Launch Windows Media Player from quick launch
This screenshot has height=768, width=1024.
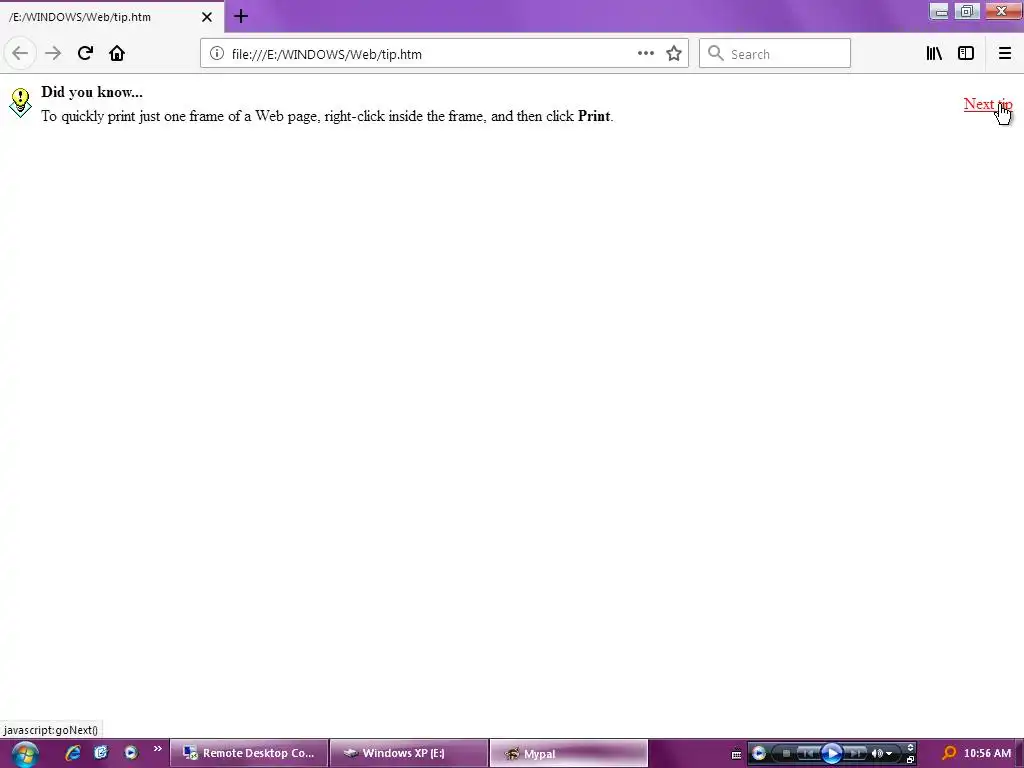tap(131, 753)
